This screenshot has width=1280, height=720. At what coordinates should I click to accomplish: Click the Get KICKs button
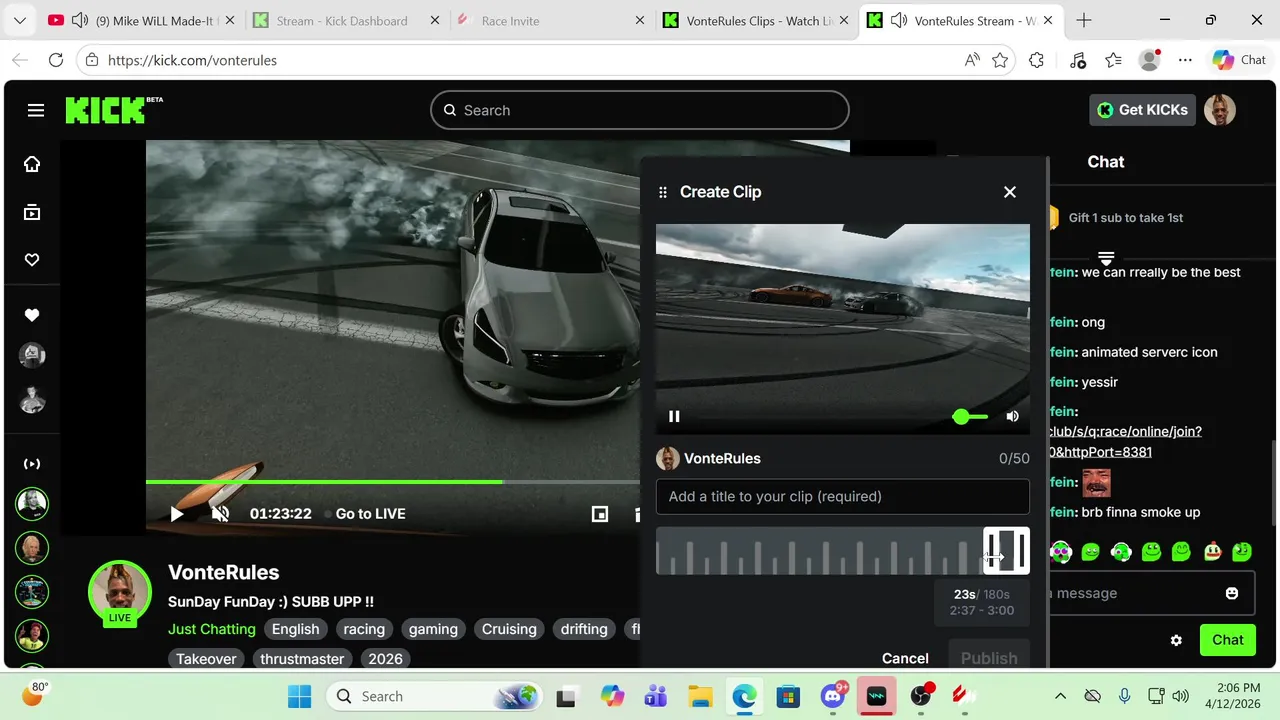[x=1142, y=110]
